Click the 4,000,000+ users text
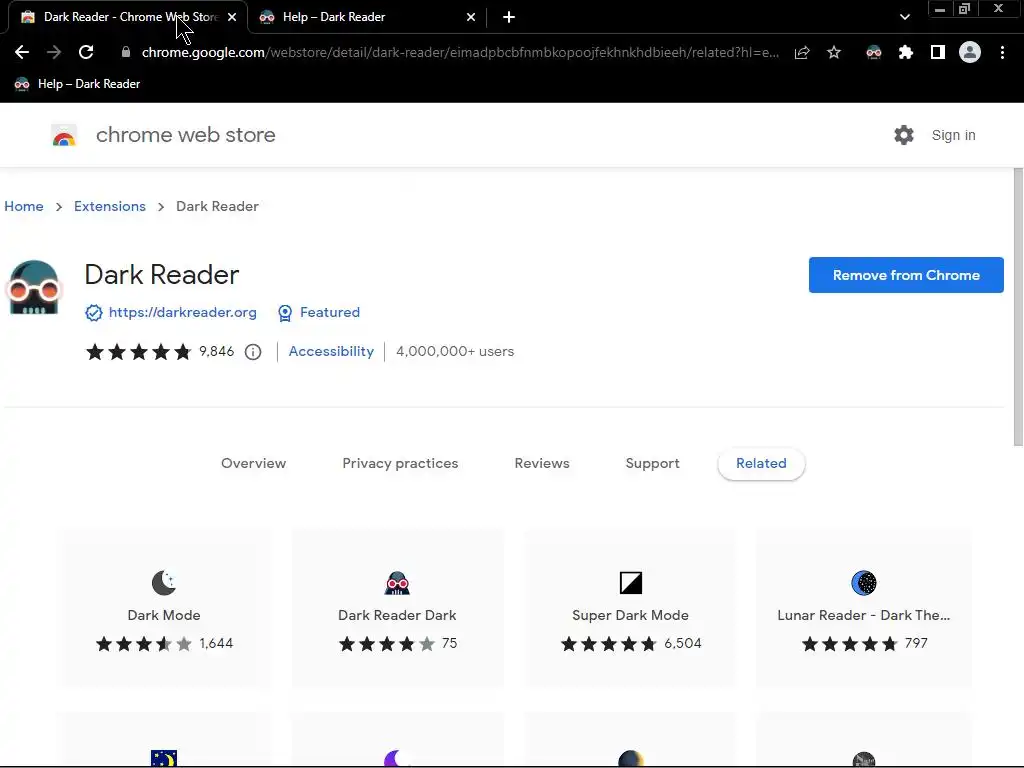 tap(455, 351)
